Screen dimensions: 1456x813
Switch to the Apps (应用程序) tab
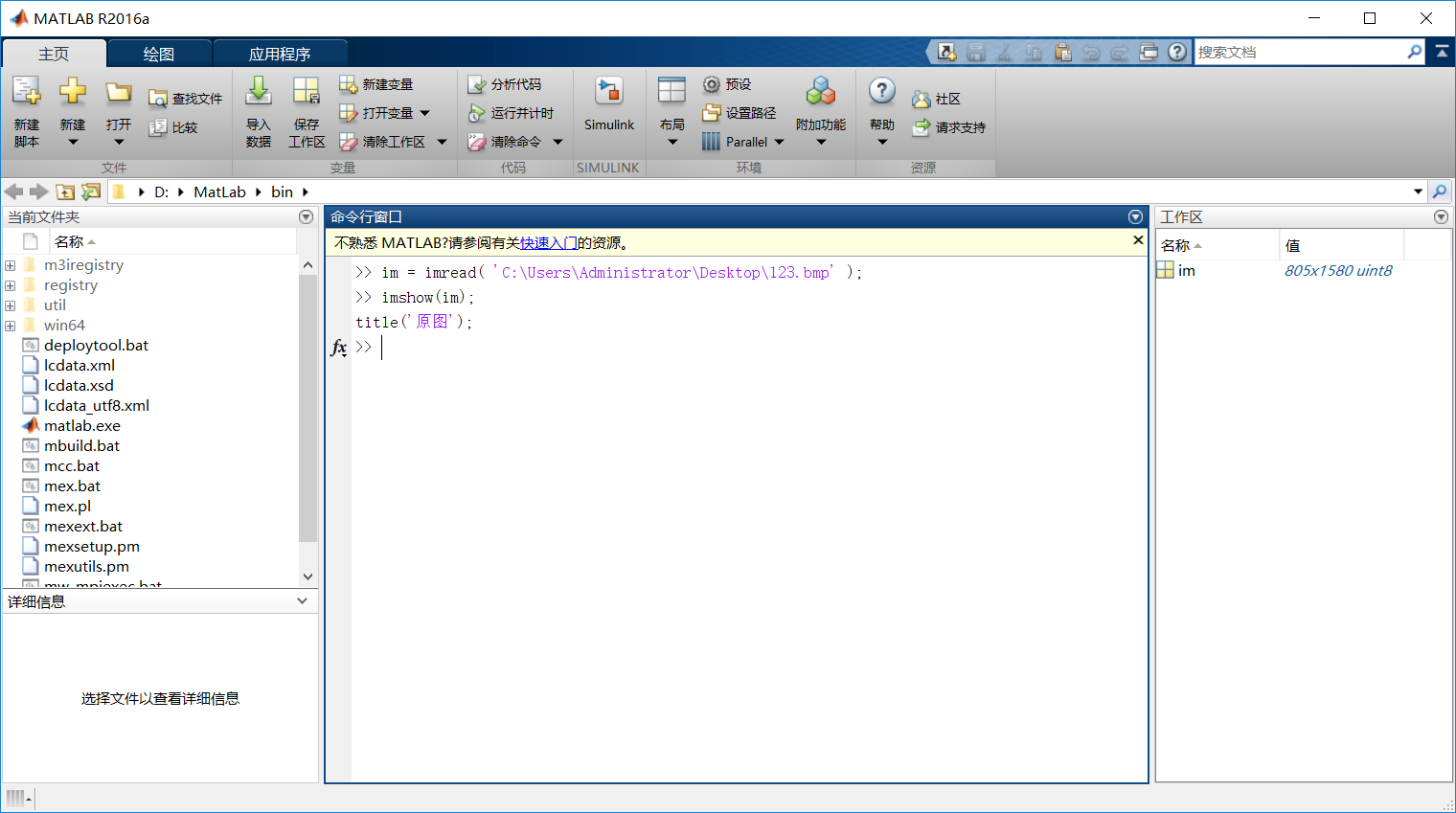coord(280,54)
